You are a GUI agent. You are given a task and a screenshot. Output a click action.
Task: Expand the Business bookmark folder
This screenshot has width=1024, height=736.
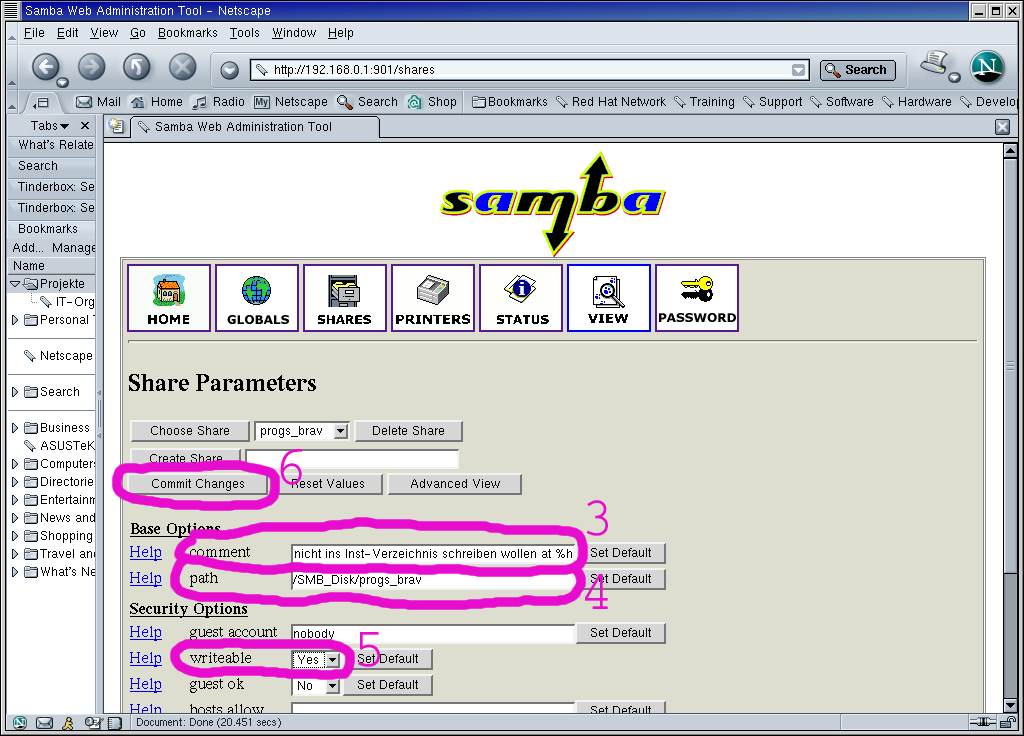pos(15,428)
